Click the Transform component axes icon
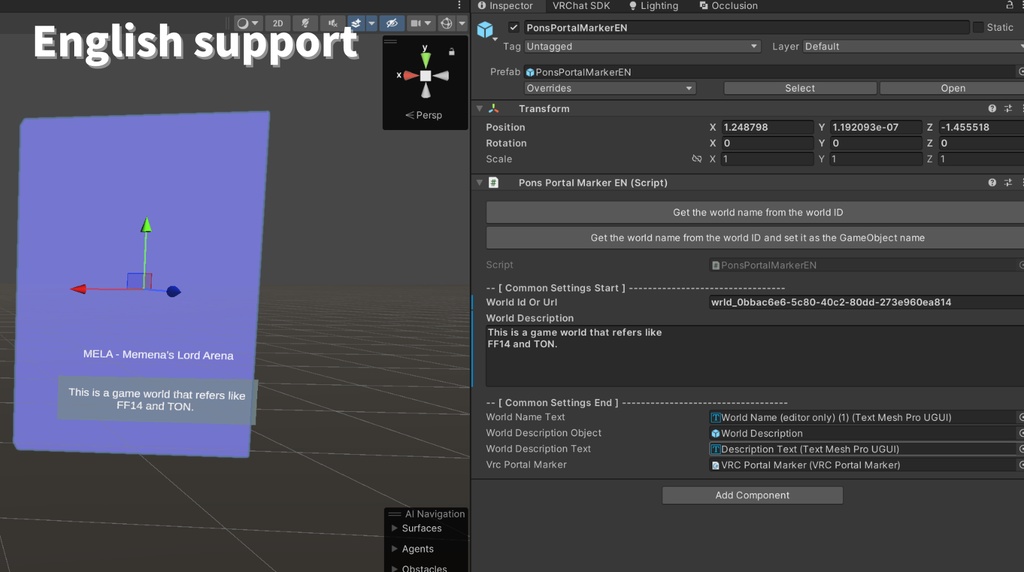The width and height of the screenshot is (1024, 572). pos(494,108)
